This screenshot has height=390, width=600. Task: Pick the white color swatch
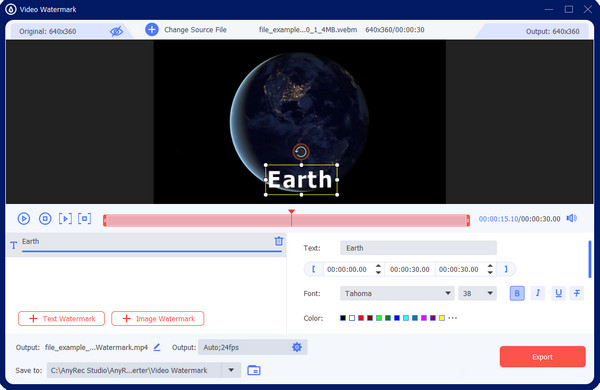(x=352, y=318)
